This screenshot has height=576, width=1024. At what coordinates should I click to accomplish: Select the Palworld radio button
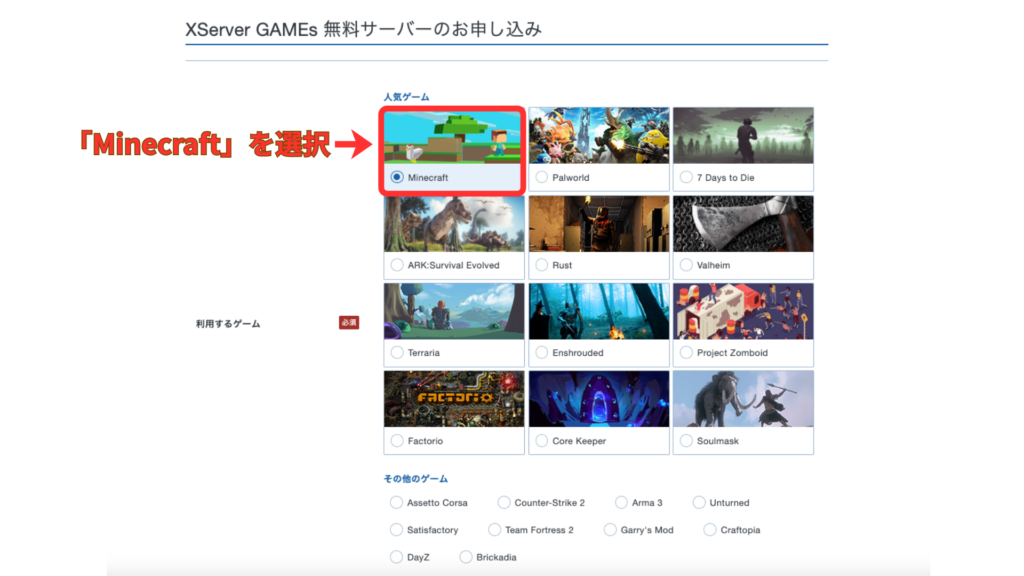click(x=542, y=177)
